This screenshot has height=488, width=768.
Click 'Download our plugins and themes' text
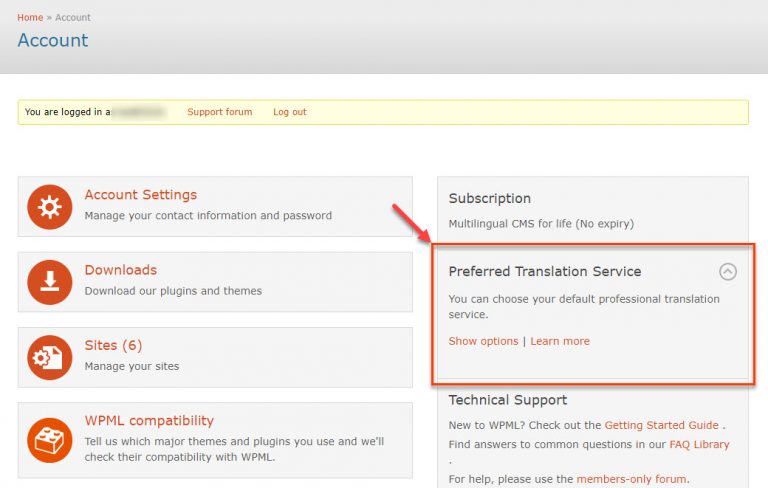[173, 291]
